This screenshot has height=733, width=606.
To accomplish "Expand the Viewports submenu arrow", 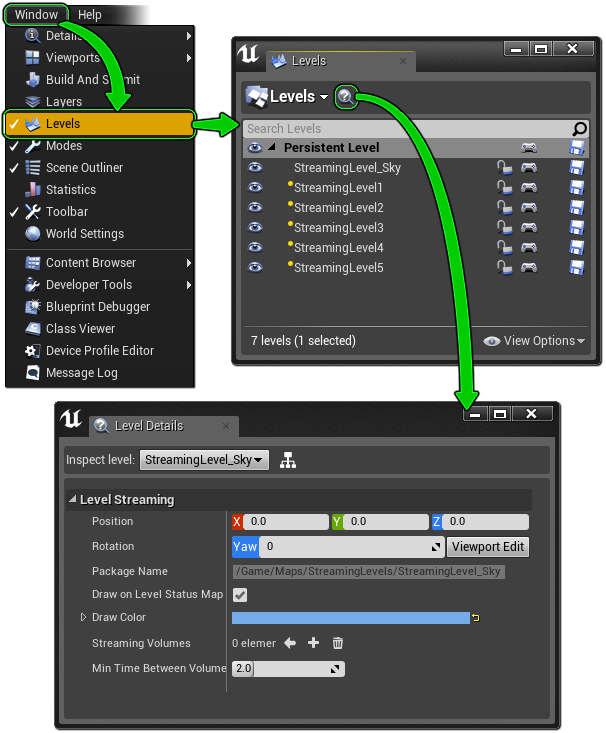I will point(188,58).
